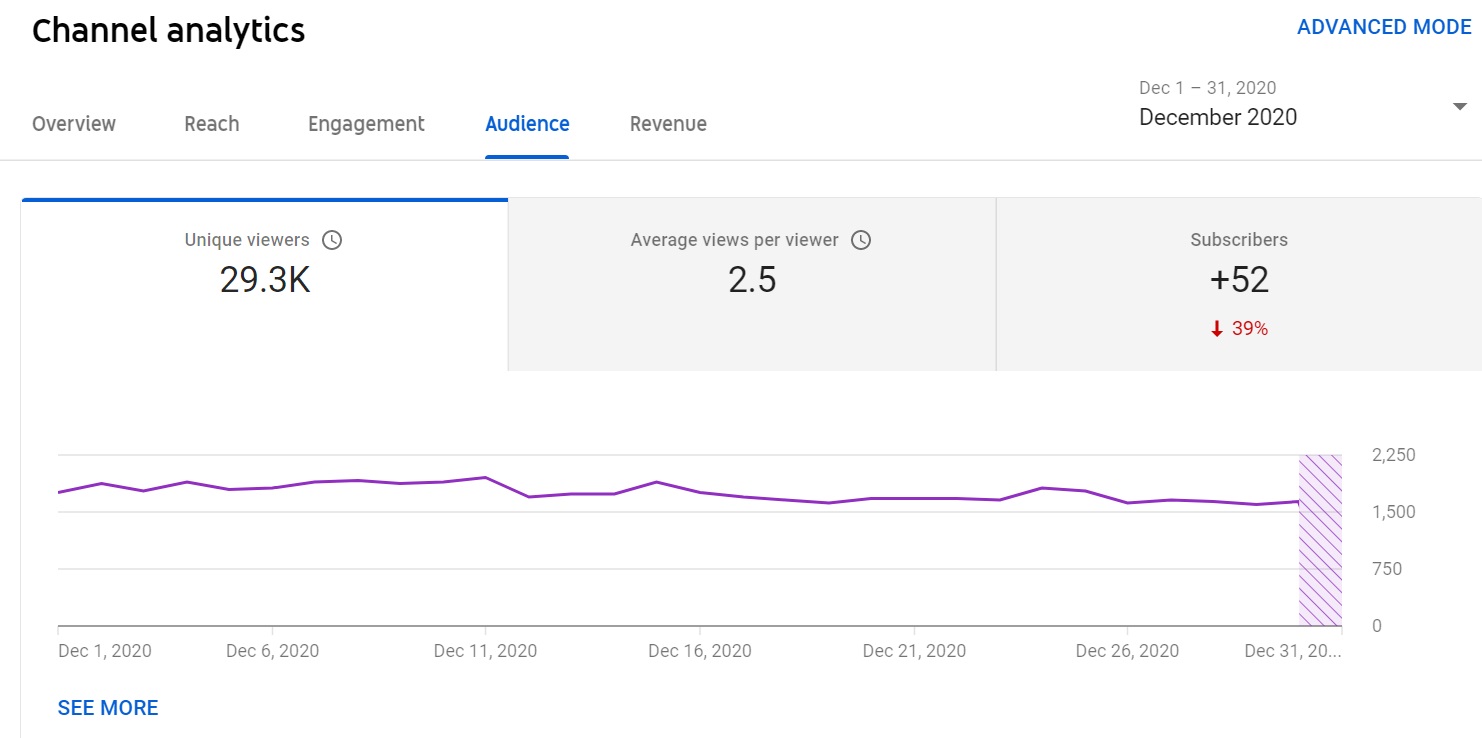Click the clock icon beside Unique viewers

(x=332, y=240)
